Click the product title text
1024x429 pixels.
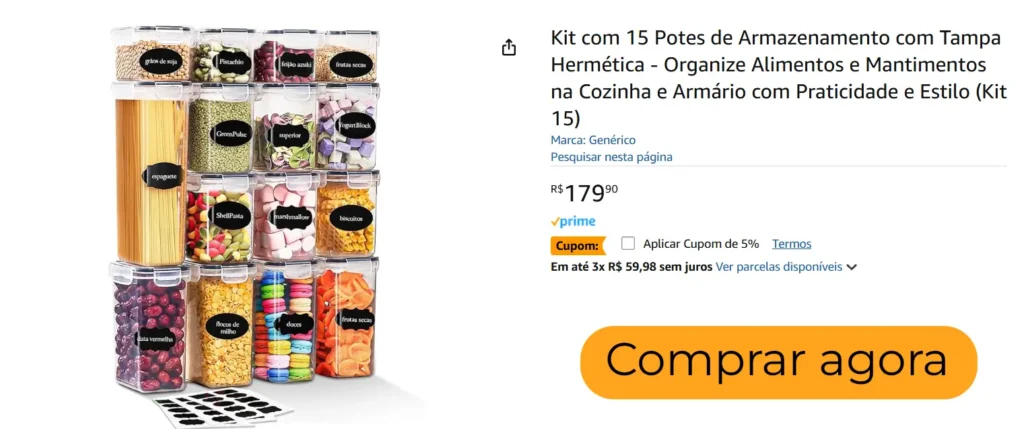pos(777,78)
